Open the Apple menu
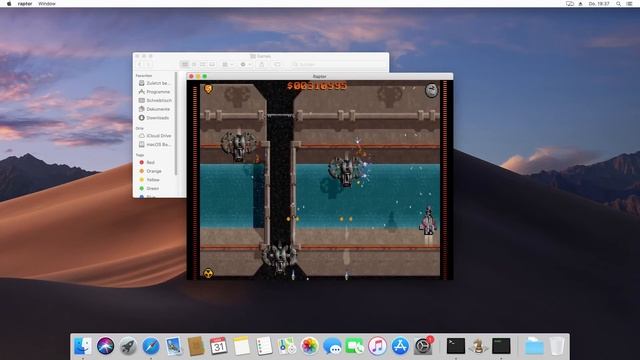The image size is (640, 360). tap(9, 4)
